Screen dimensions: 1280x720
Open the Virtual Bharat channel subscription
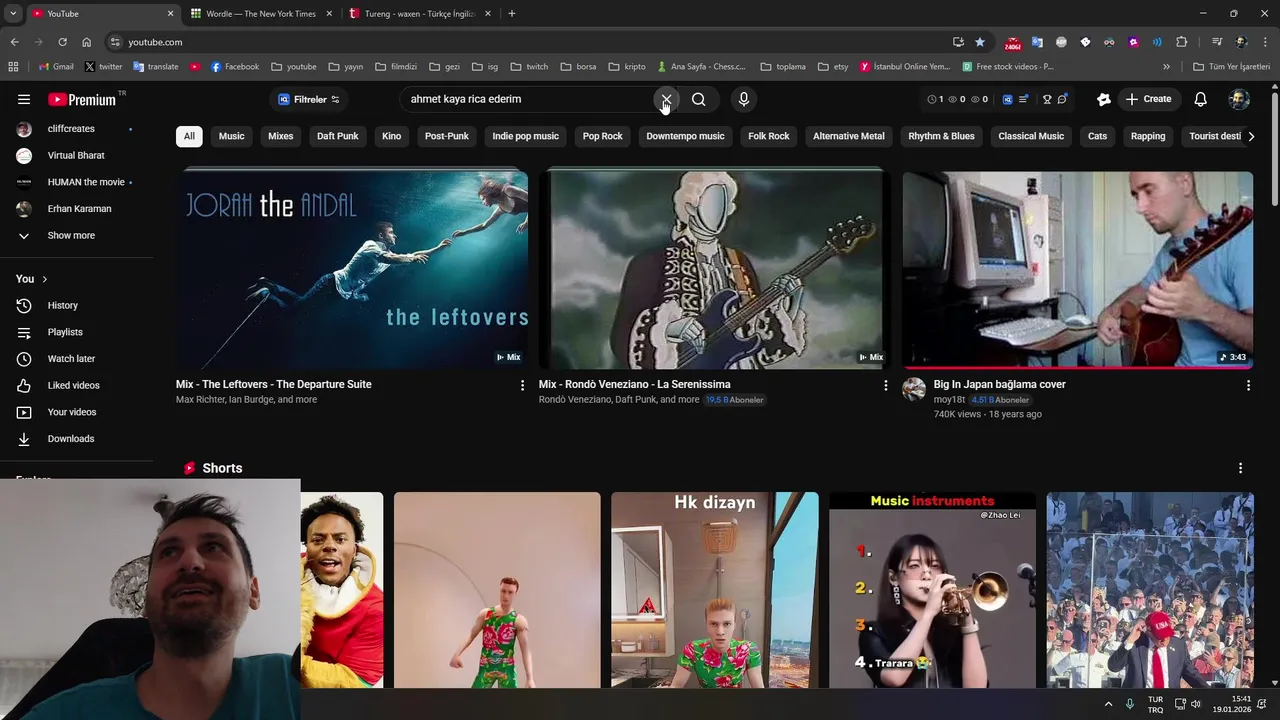(x=77, y=155)
